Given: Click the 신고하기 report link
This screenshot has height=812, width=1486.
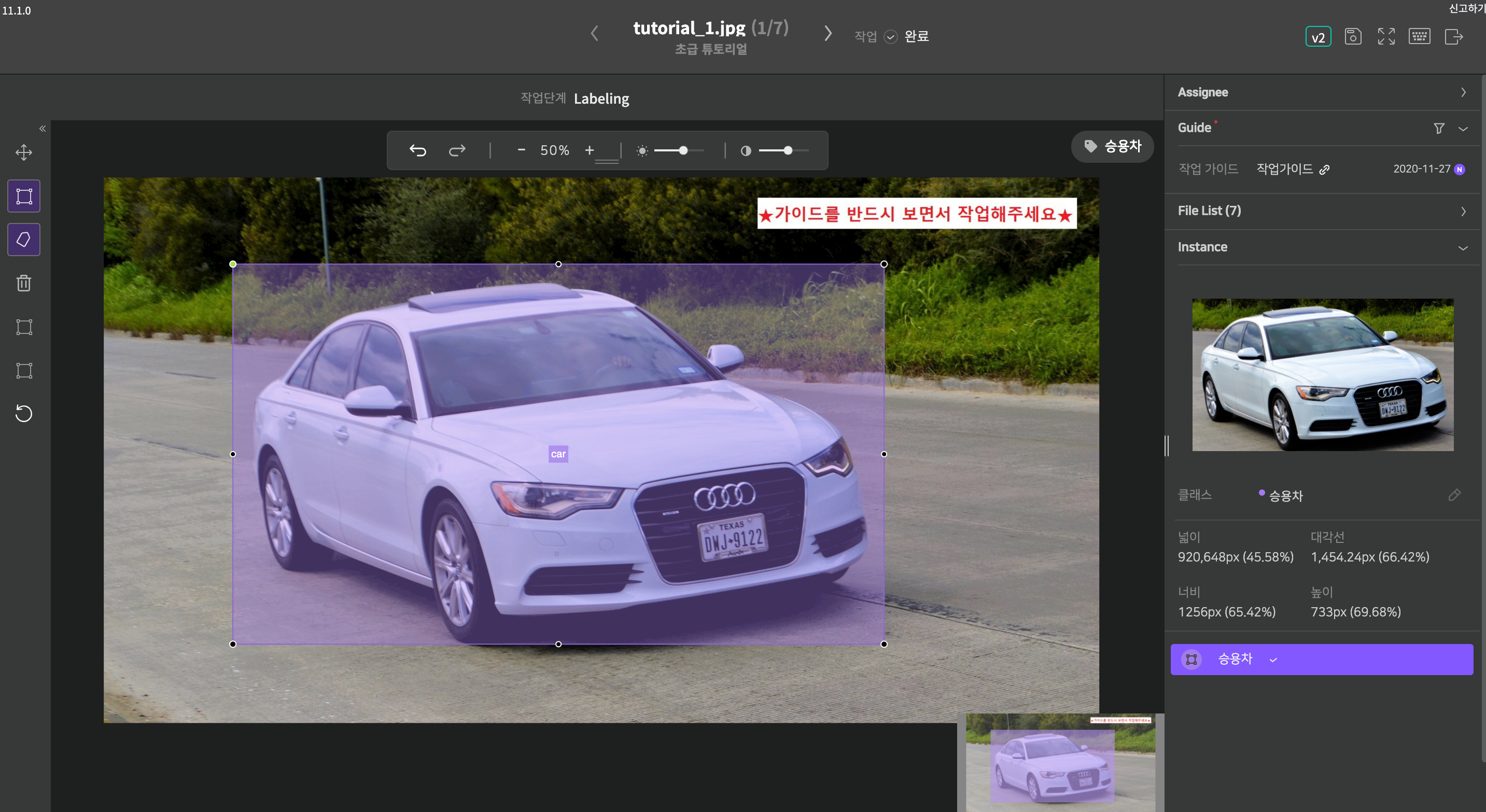Looking at the screenshot, I should (x=1466, y=9).
